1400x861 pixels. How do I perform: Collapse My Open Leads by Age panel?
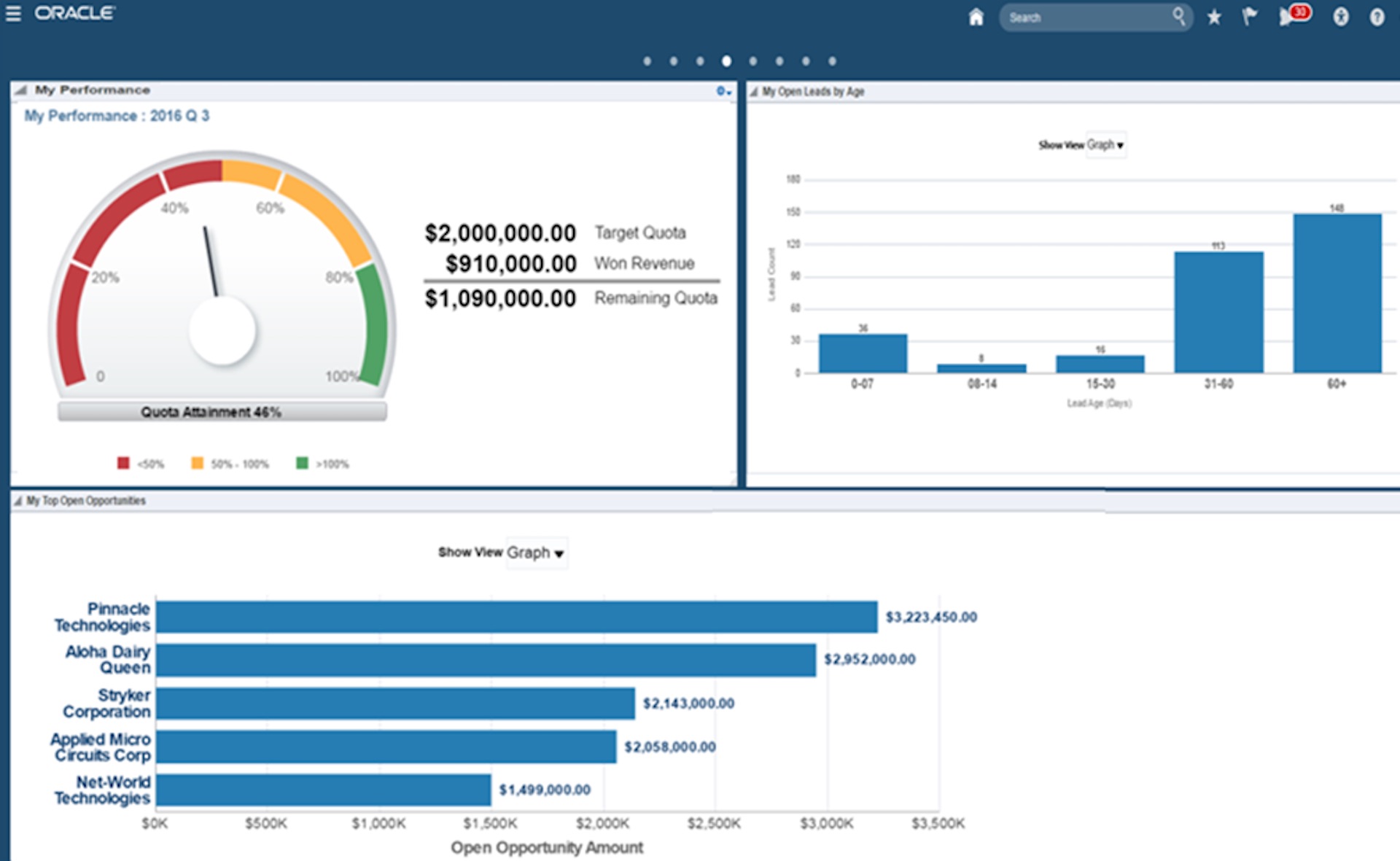point(754,91)
